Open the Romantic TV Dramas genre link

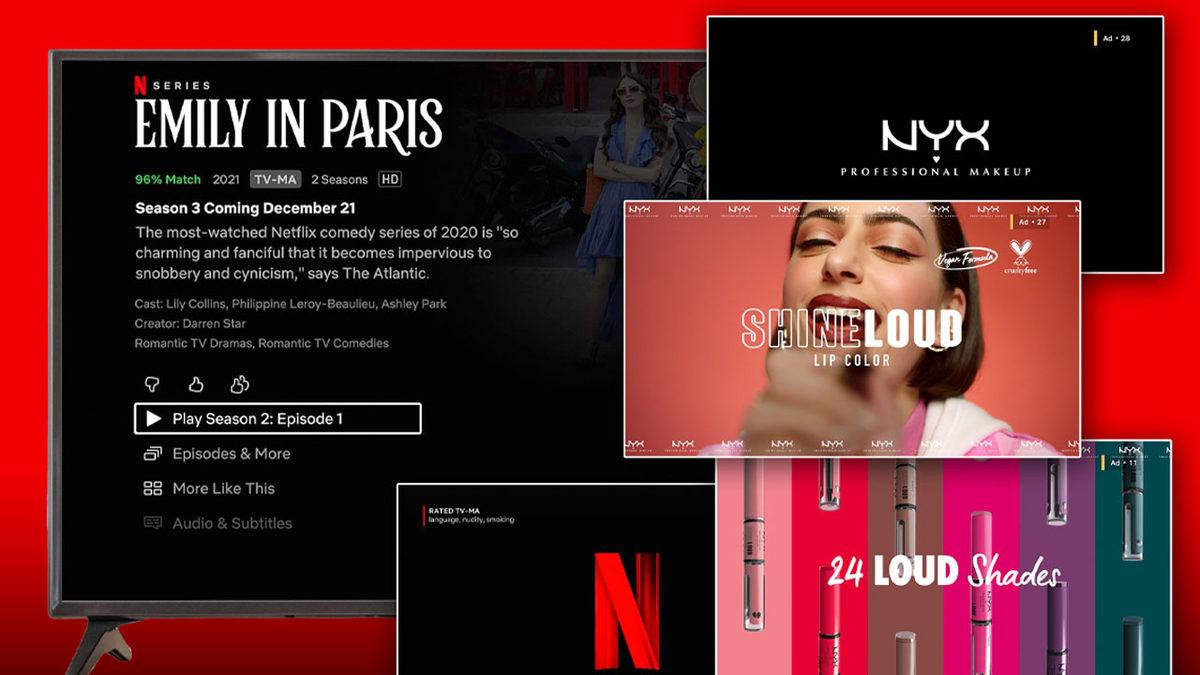[192, 342]
